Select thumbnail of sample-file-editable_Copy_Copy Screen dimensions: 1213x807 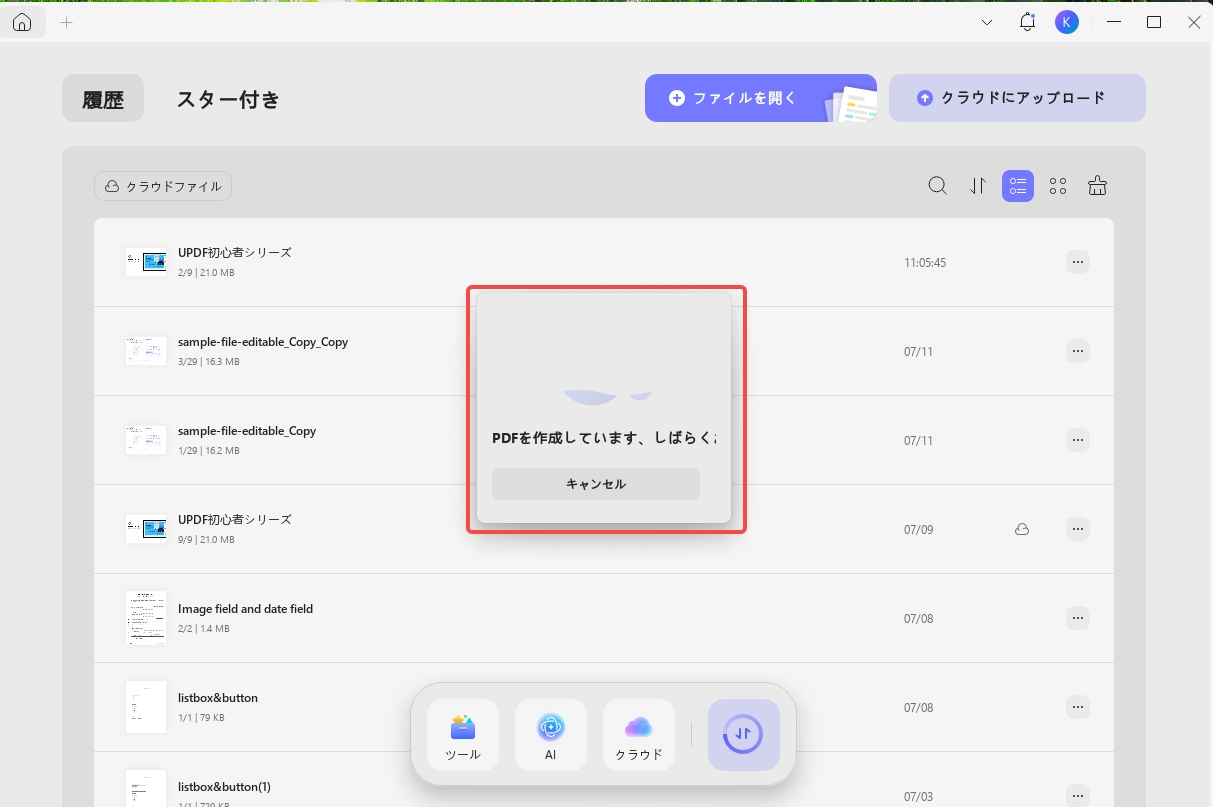pyautogui.click(x=146, y=351)
